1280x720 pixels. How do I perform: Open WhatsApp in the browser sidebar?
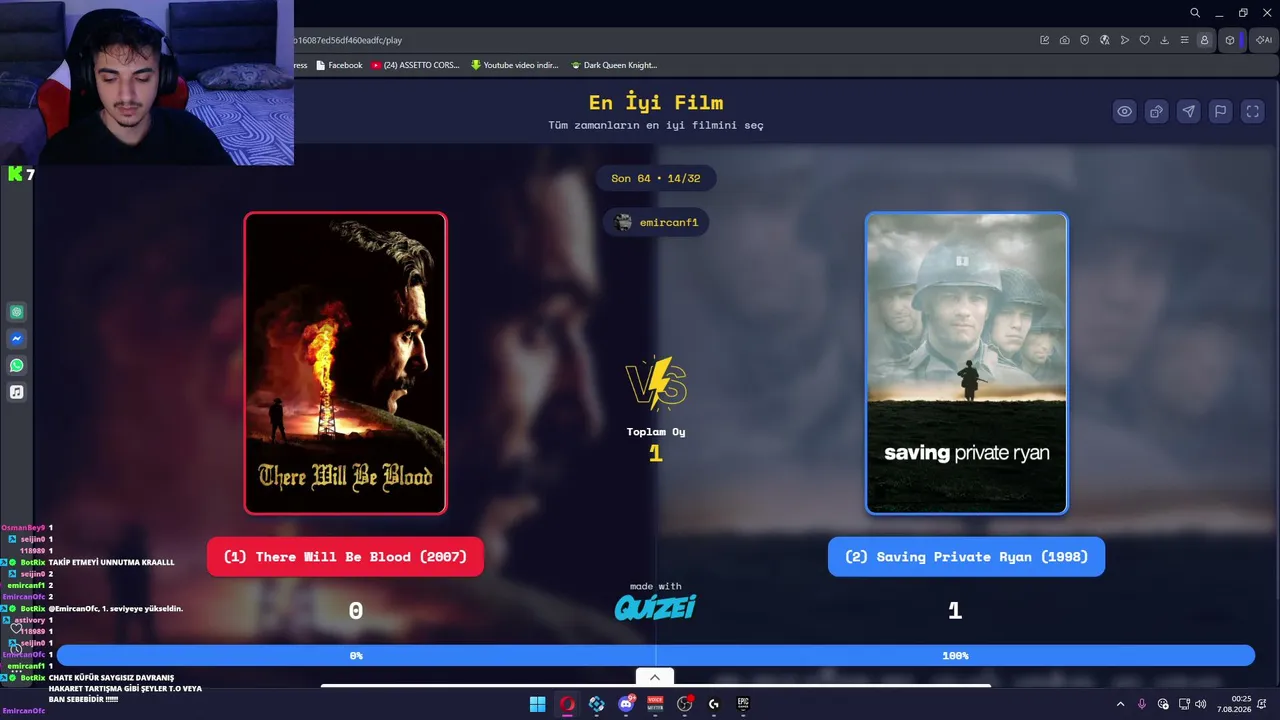pyautogui.click(x=17, y=365)
